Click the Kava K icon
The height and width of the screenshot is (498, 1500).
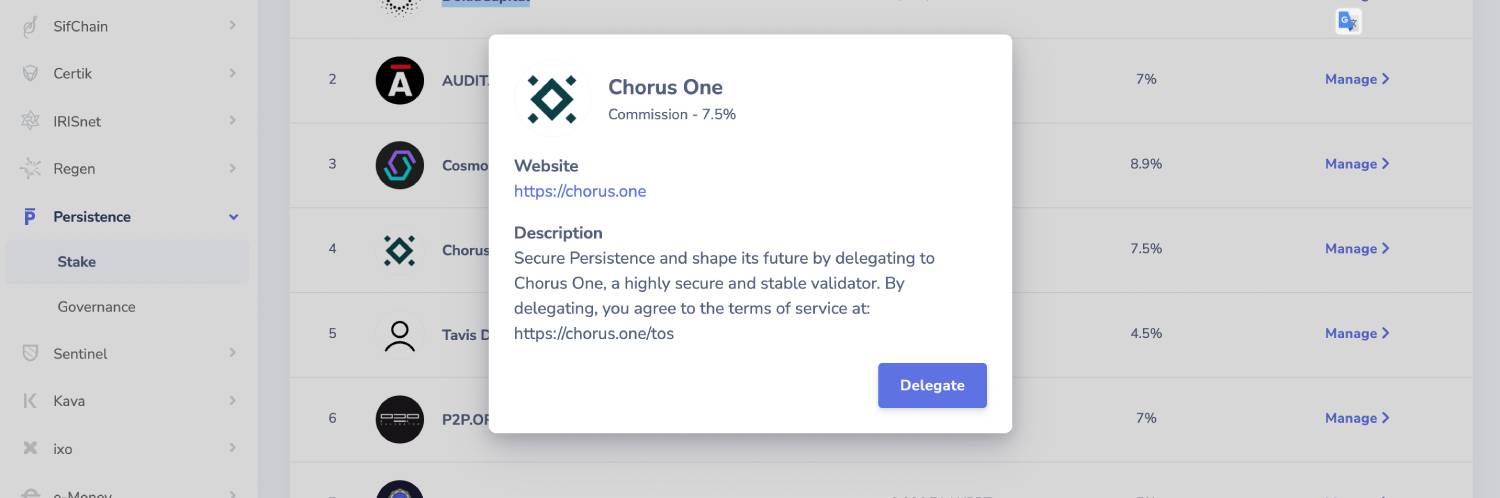[x=30, y=401]
